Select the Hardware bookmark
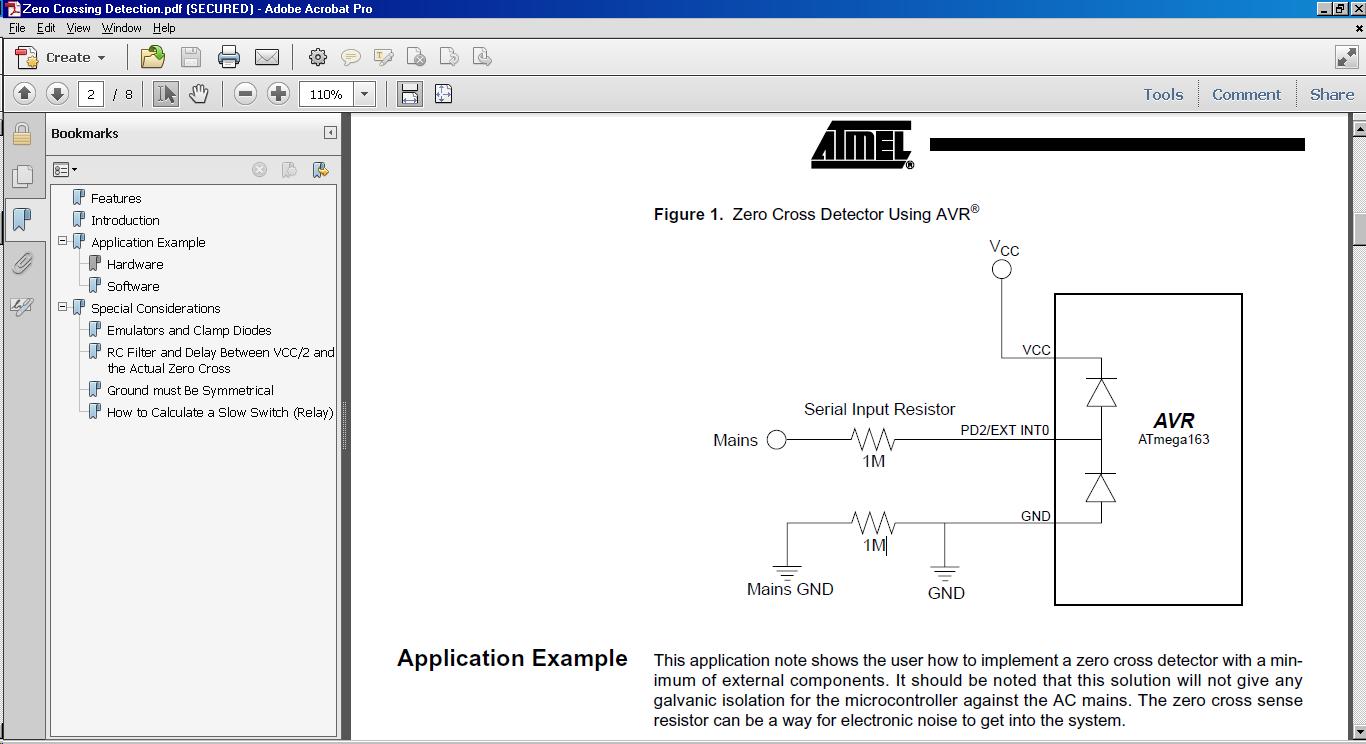Viewport: 1366px width, 744px height. tap(135, 264)
